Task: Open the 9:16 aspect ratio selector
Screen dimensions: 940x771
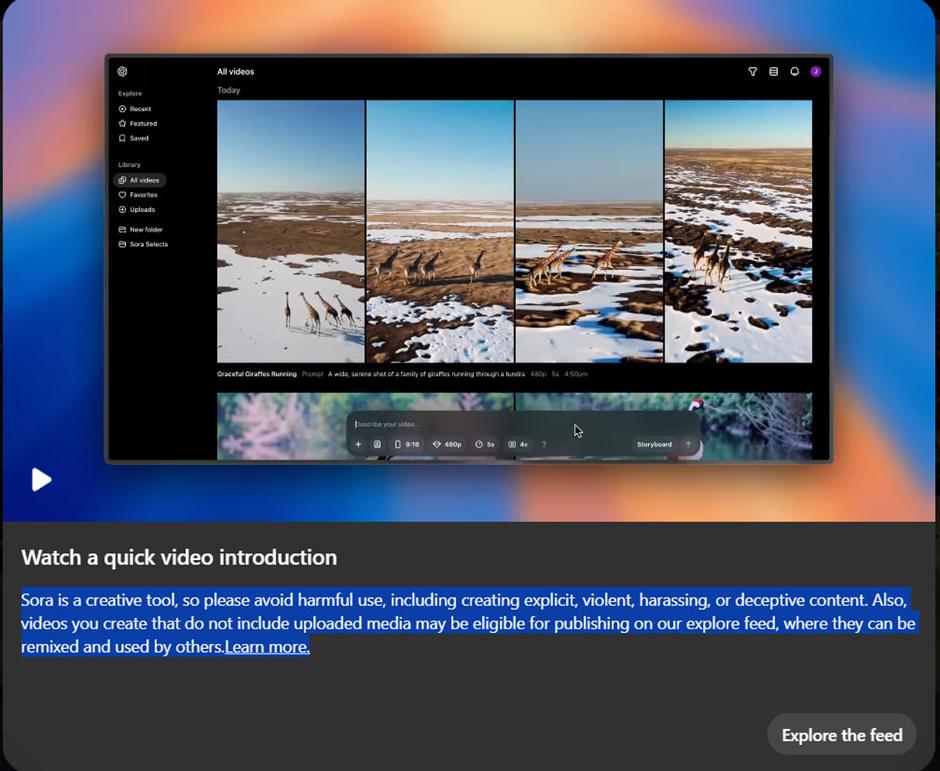Action: pyautogui.click(x=407, y=444)
